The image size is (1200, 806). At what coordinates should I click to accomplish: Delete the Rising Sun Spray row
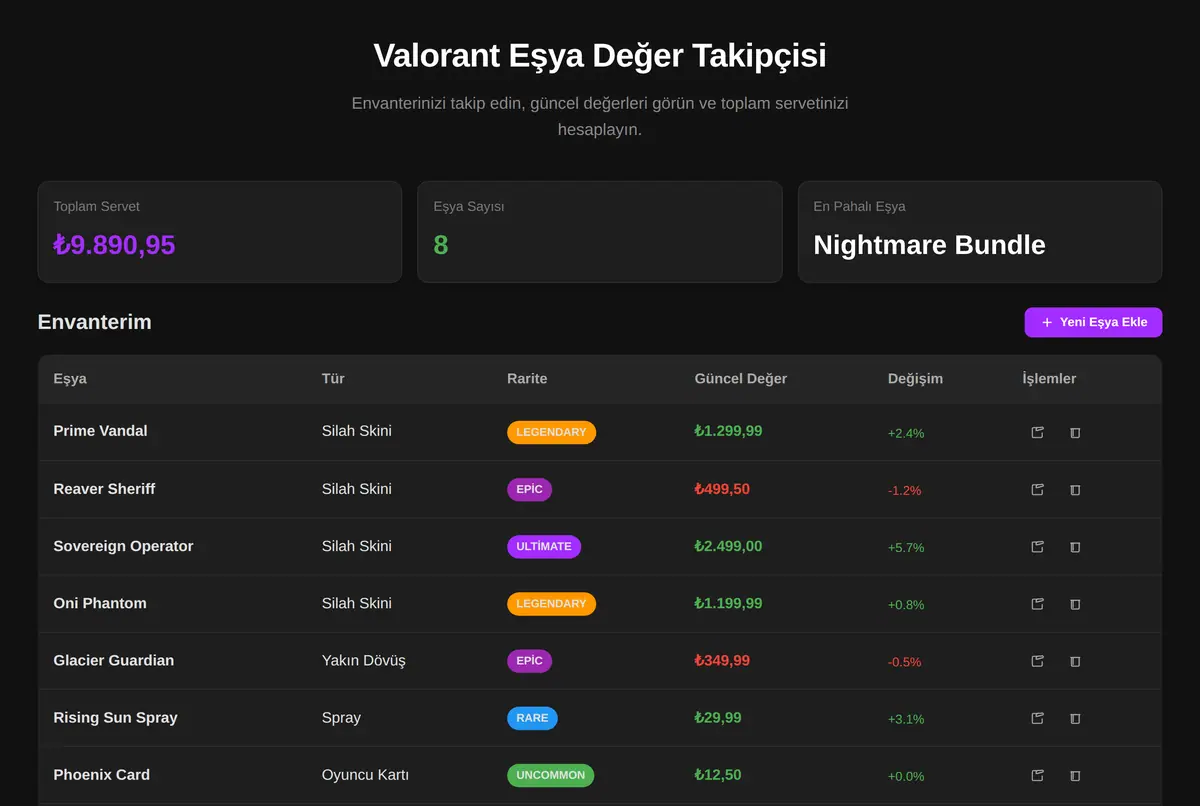pos(1075,718)
